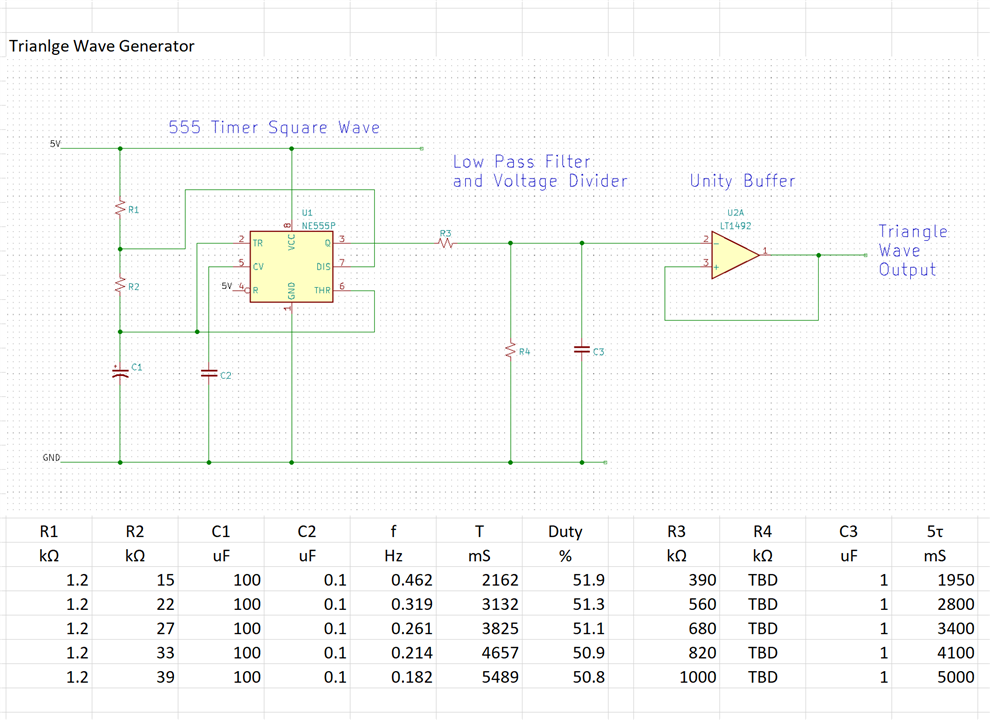Viewport: 990px width, 720px height.
Task: Select the R2 value cell 33
Action: [135, 652]
